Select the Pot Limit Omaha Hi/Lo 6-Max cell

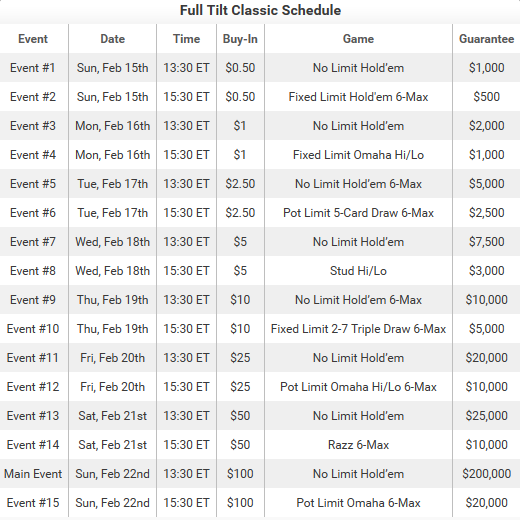pos(358,387)
